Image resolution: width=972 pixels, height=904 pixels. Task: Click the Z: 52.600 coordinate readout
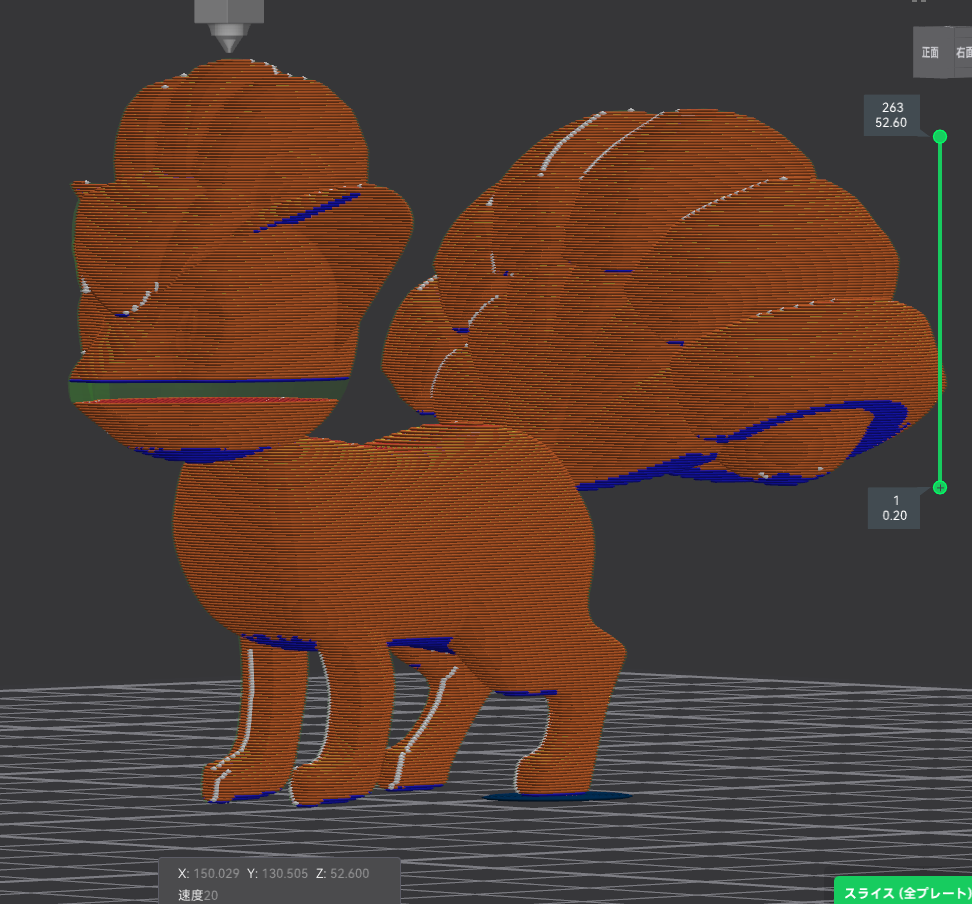pos(342,873)
